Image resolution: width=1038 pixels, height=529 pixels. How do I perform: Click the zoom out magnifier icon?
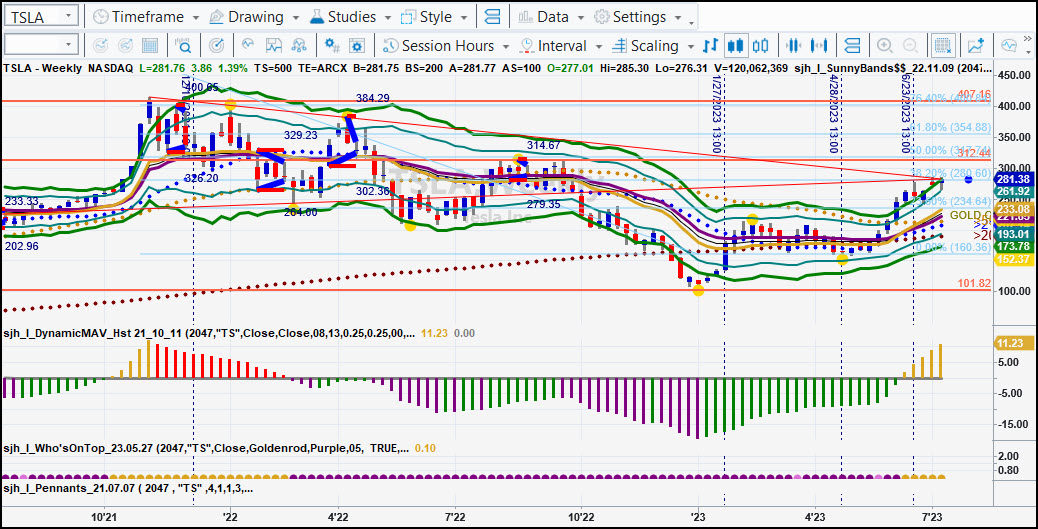point(910,46)
